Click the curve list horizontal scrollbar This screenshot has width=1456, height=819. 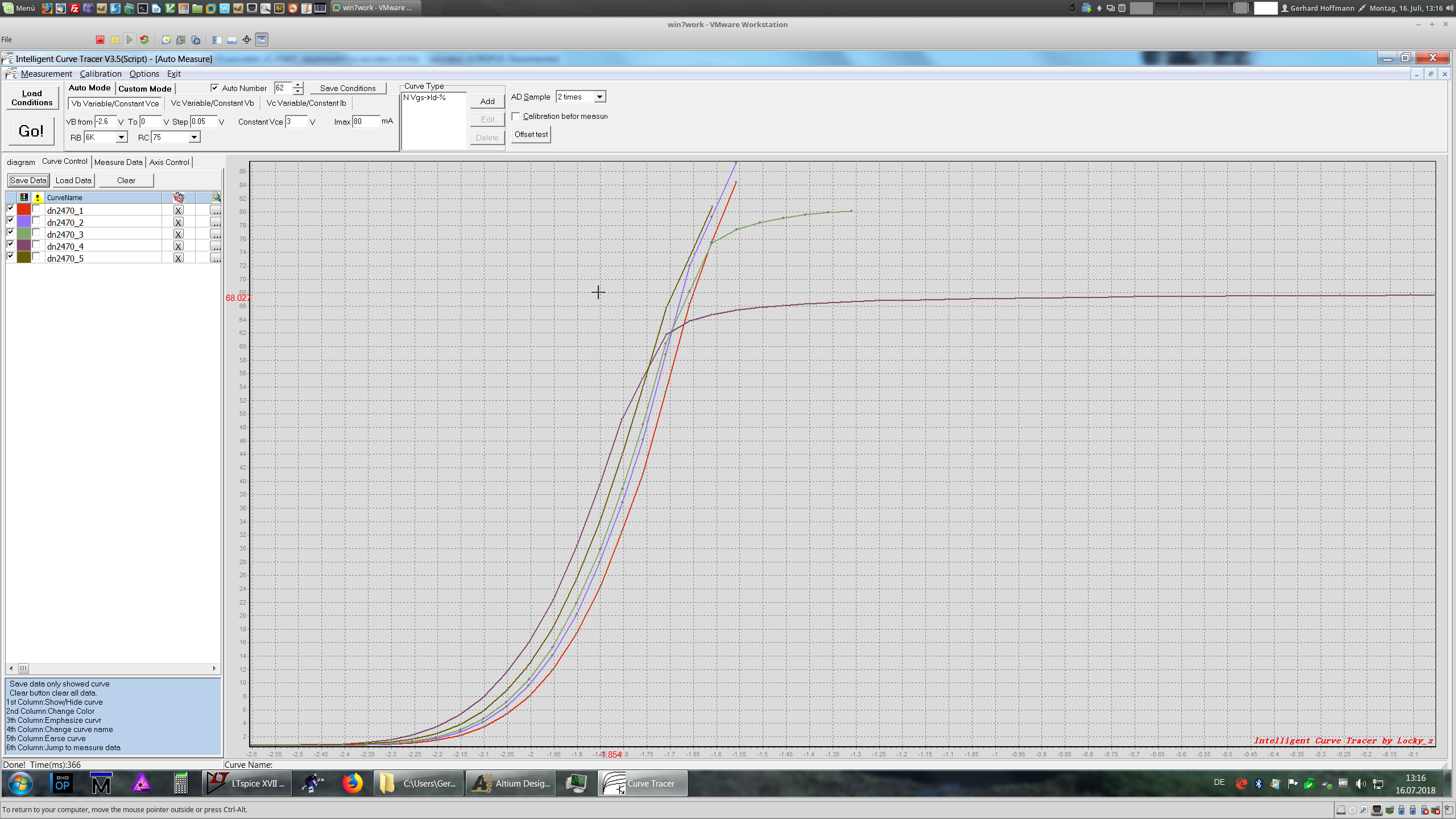point(112,669)
